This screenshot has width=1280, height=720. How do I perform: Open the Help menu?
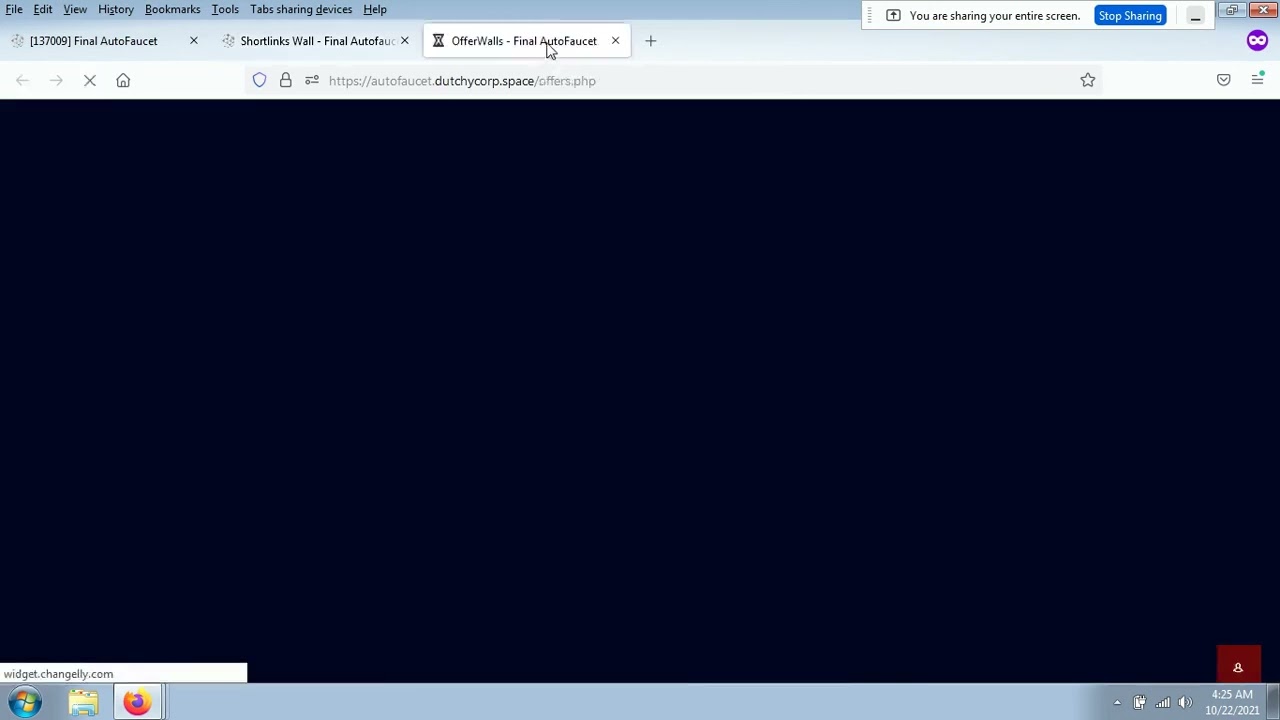(375, 9)
